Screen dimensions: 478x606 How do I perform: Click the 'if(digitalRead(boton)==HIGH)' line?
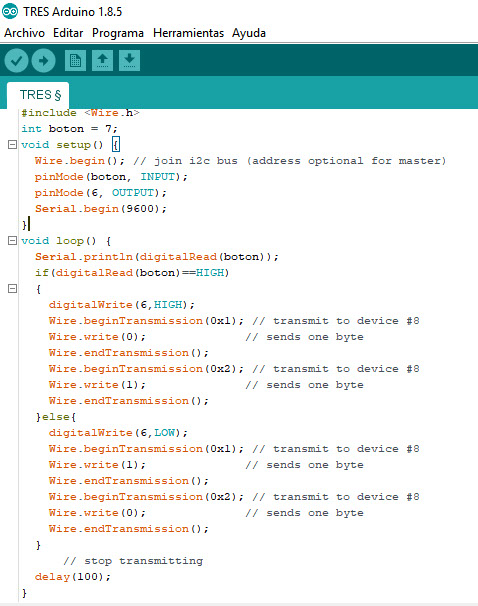pos(132,273)
